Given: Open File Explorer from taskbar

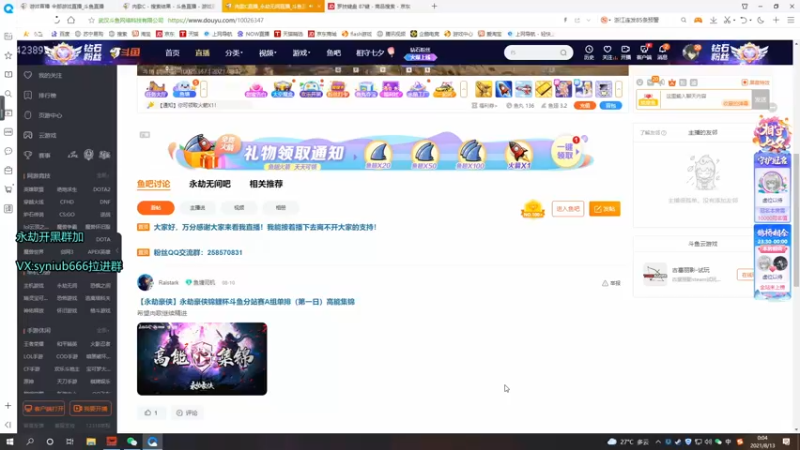Looking at the screenshot, I should pos(91,441).
